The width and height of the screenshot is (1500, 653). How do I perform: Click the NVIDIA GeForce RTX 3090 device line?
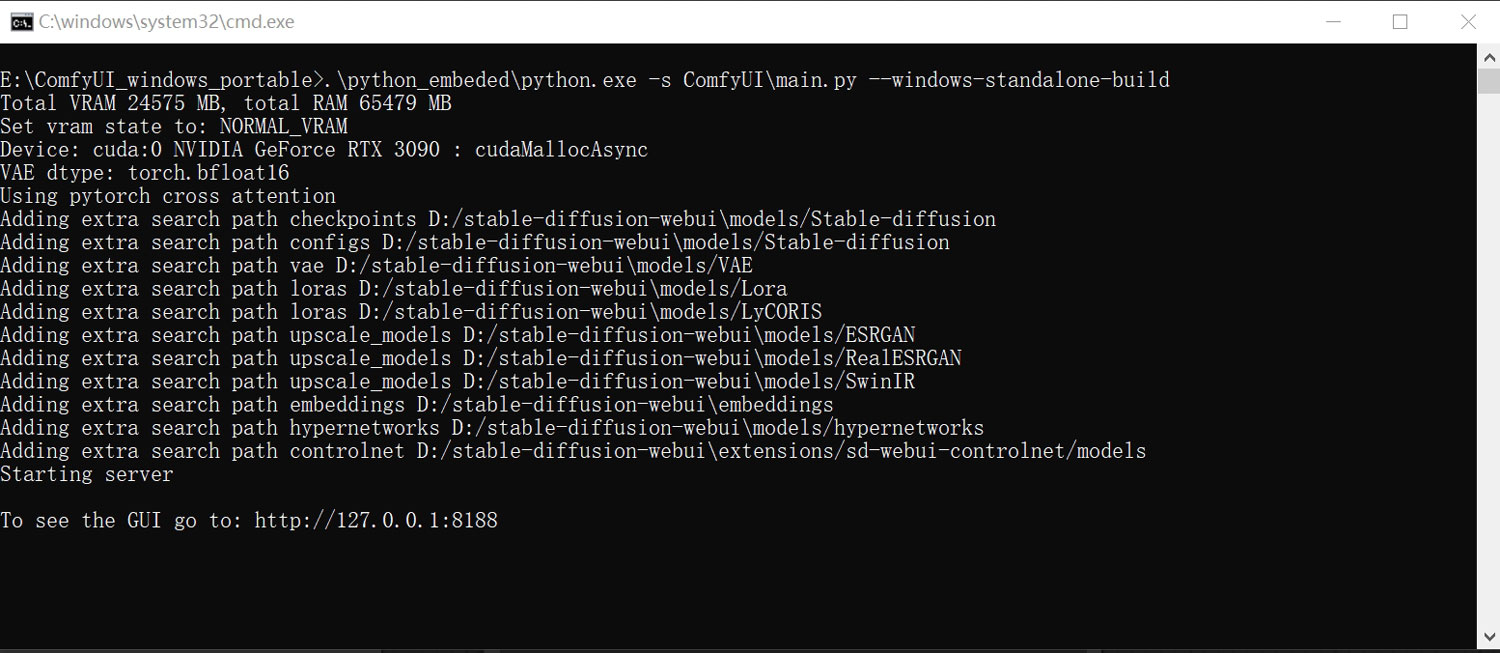coord(324,150)
